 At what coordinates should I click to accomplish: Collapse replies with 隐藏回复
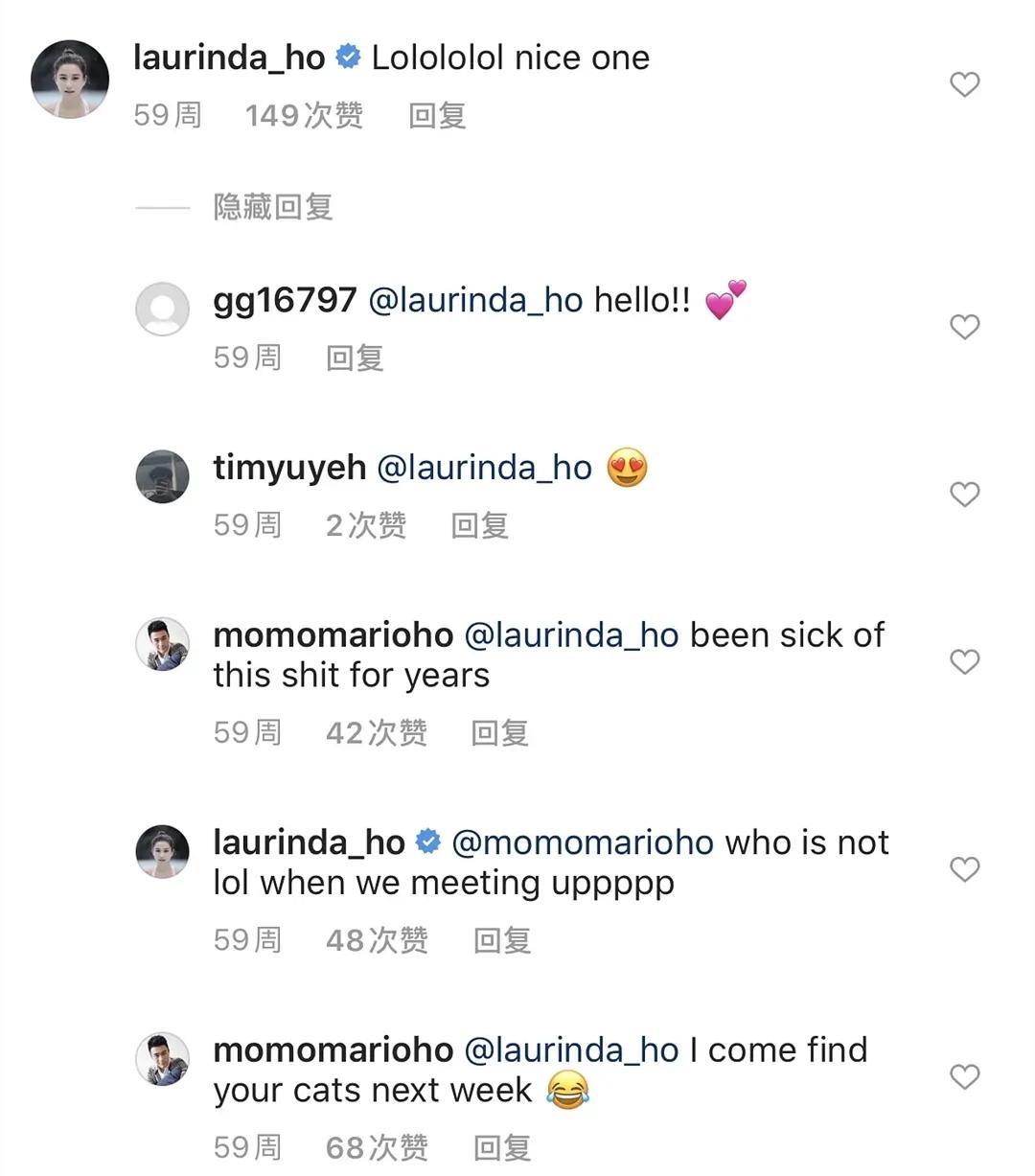click(x=272, y=207)
